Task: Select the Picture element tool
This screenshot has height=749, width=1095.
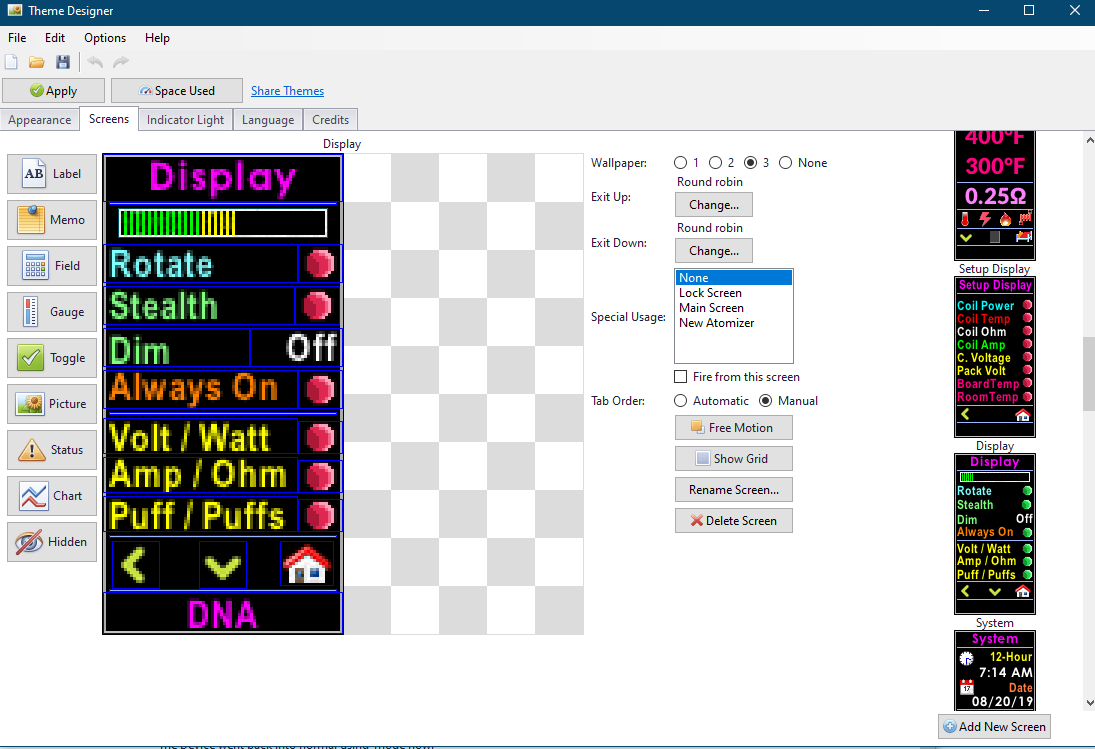Action: 52,404
